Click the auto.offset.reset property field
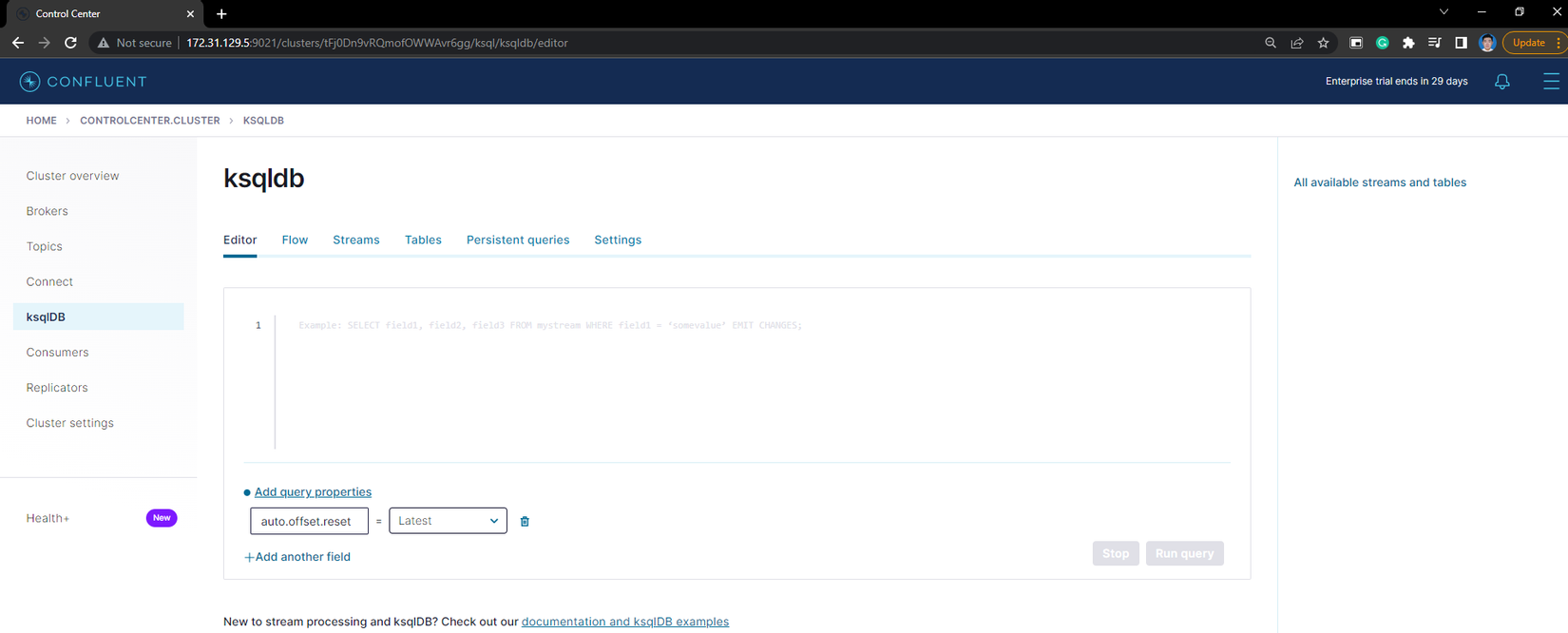 (x=309, y=521)
